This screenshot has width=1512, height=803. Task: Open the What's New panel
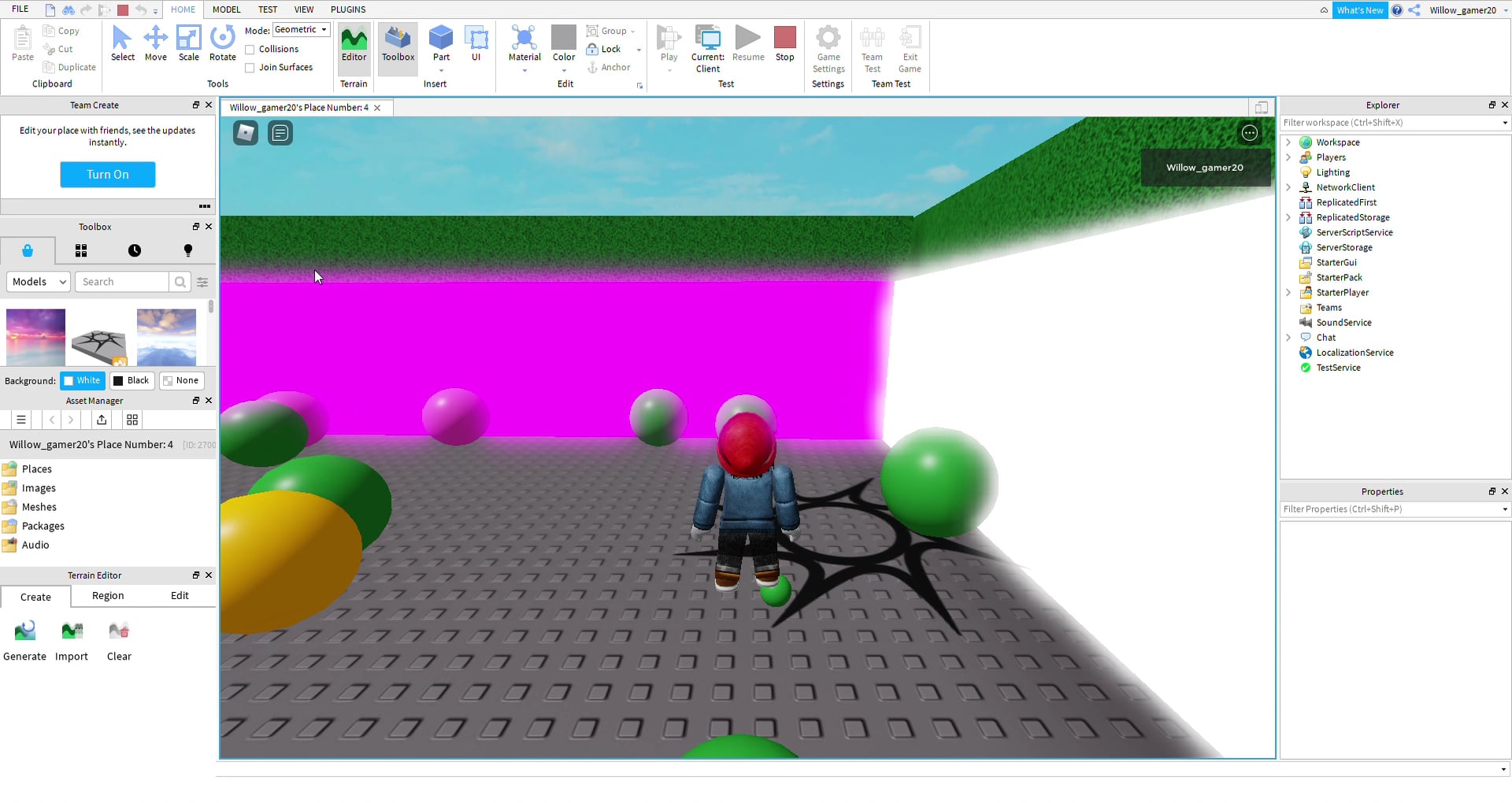coord(1360,9)
